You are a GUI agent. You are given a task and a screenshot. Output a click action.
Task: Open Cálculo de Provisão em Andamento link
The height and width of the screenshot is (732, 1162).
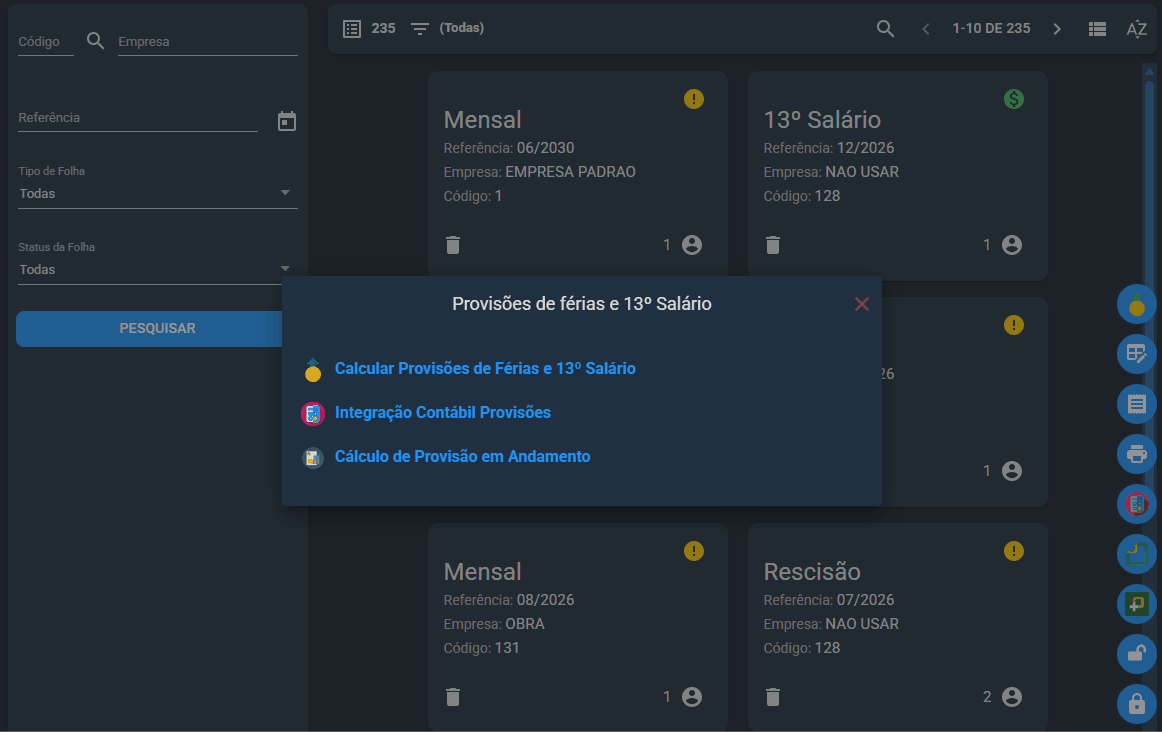pyautogui.click(x=462, y=456)
